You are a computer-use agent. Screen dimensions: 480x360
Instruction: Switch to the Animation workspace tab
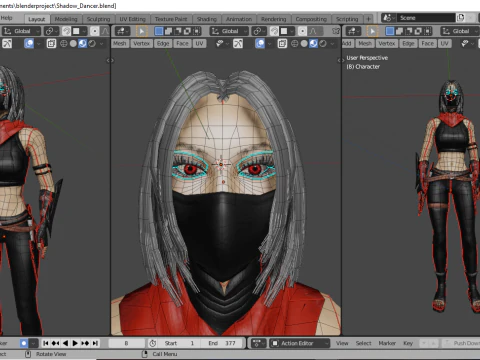(x=239, y=19)
